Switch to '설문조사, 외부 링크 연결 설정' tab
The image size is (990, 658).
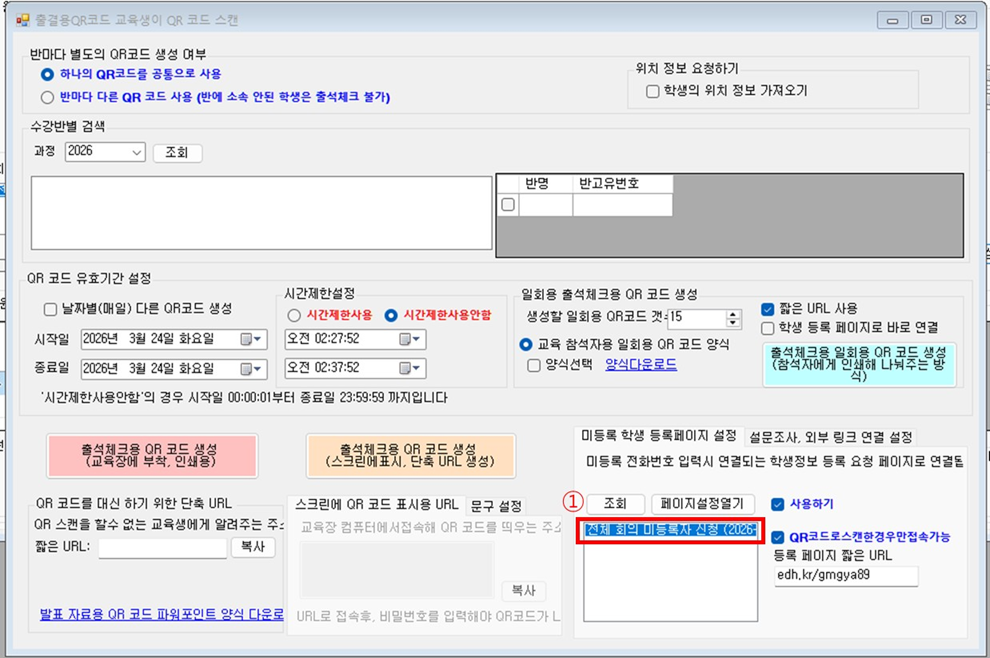pos(830,437)
